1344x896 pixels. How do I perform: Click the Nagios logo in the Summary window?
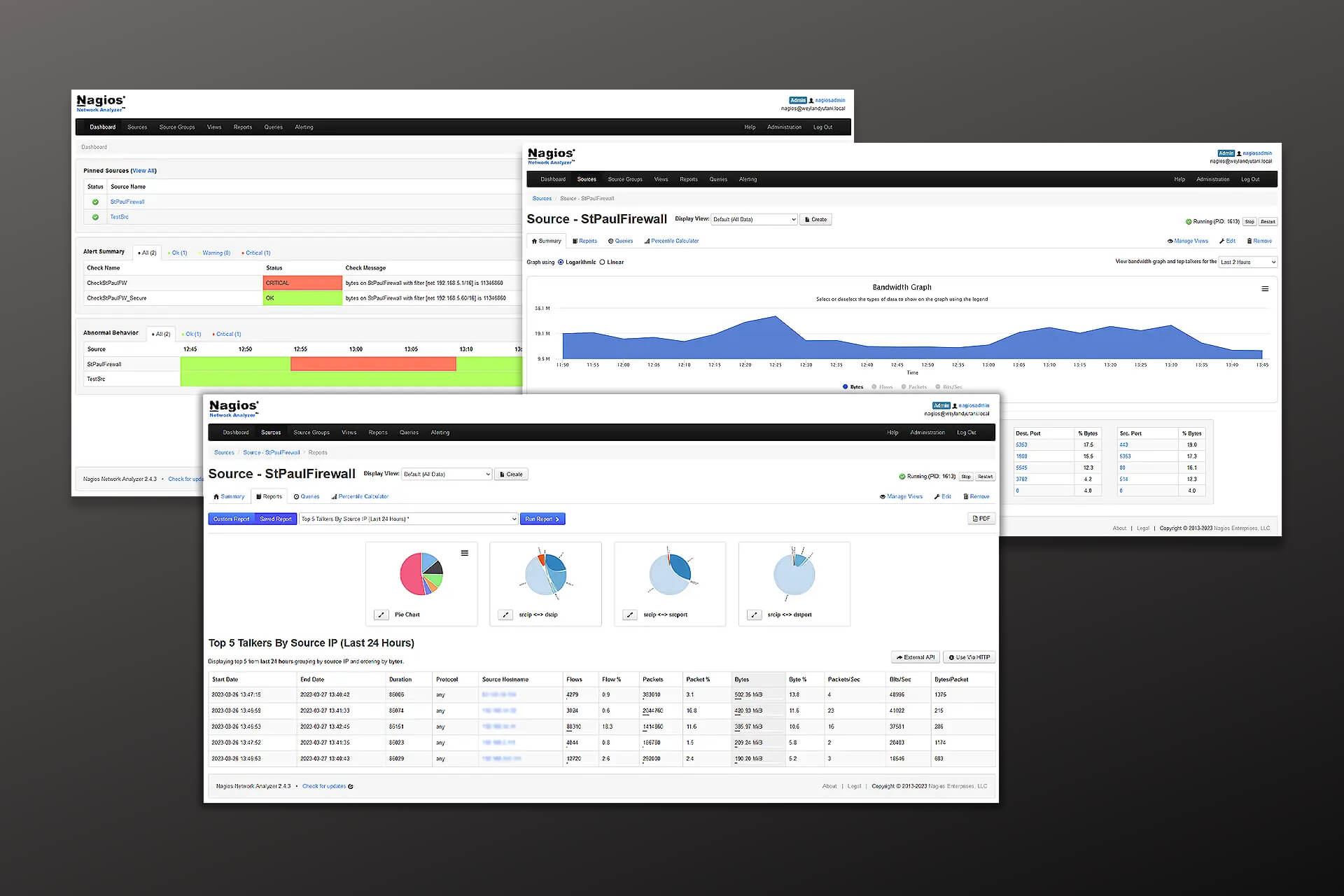[x=552, y=155]
